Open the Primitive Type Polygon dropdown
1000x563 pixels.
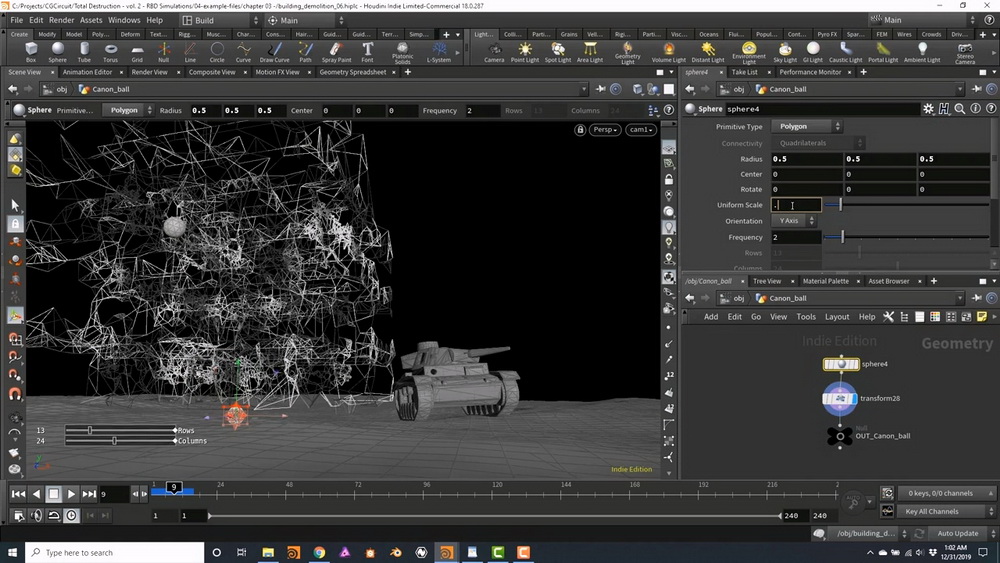pyautogui.click(x=807, y=126)
